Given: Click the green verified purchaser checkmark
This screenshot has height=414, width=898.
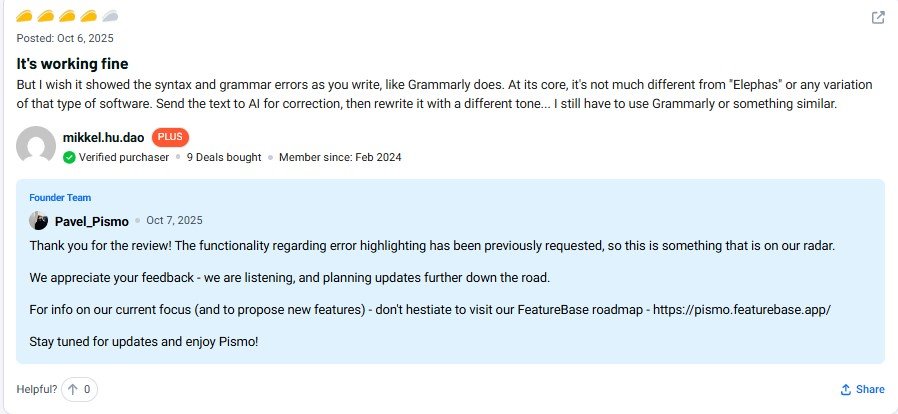Looking at the screenshot, I should (69, 157).
